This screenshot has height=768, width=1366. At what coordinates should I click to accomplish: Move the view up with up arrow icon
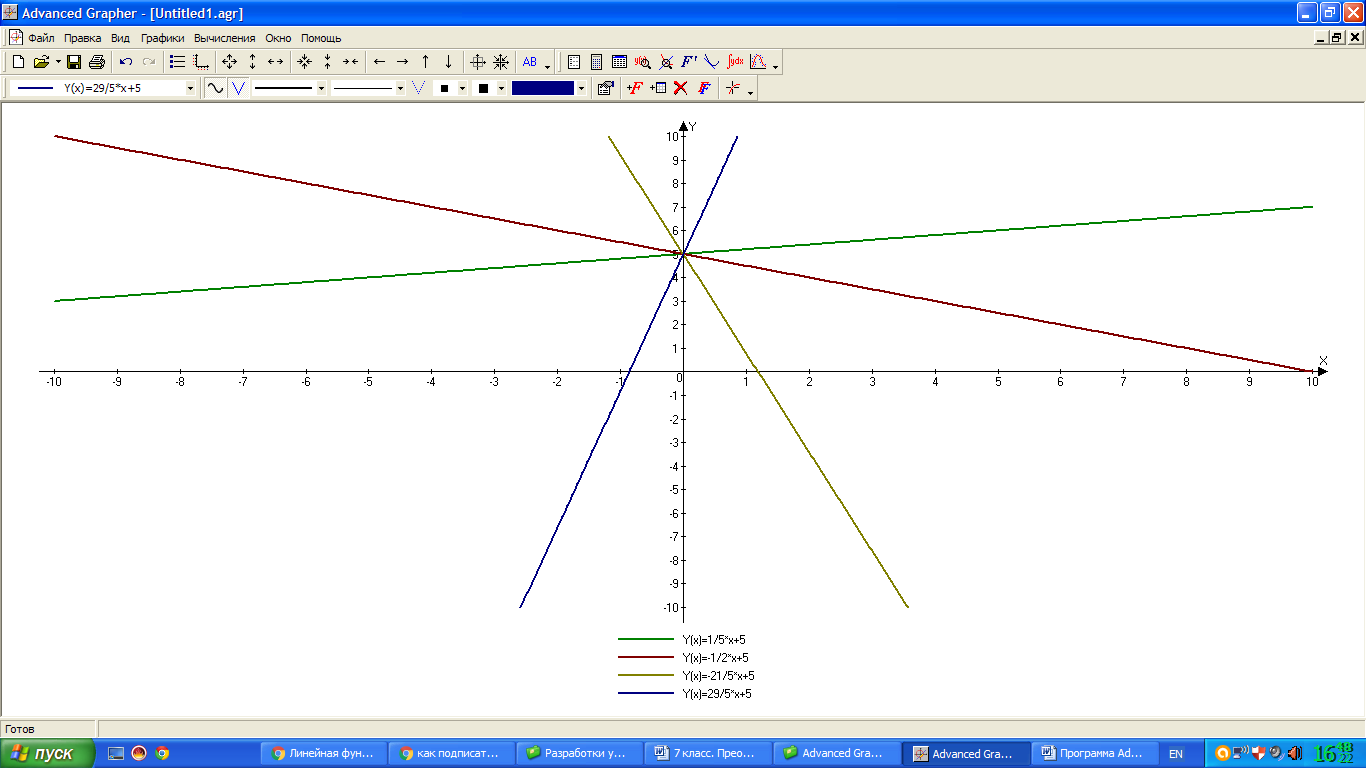coord(426,62)
